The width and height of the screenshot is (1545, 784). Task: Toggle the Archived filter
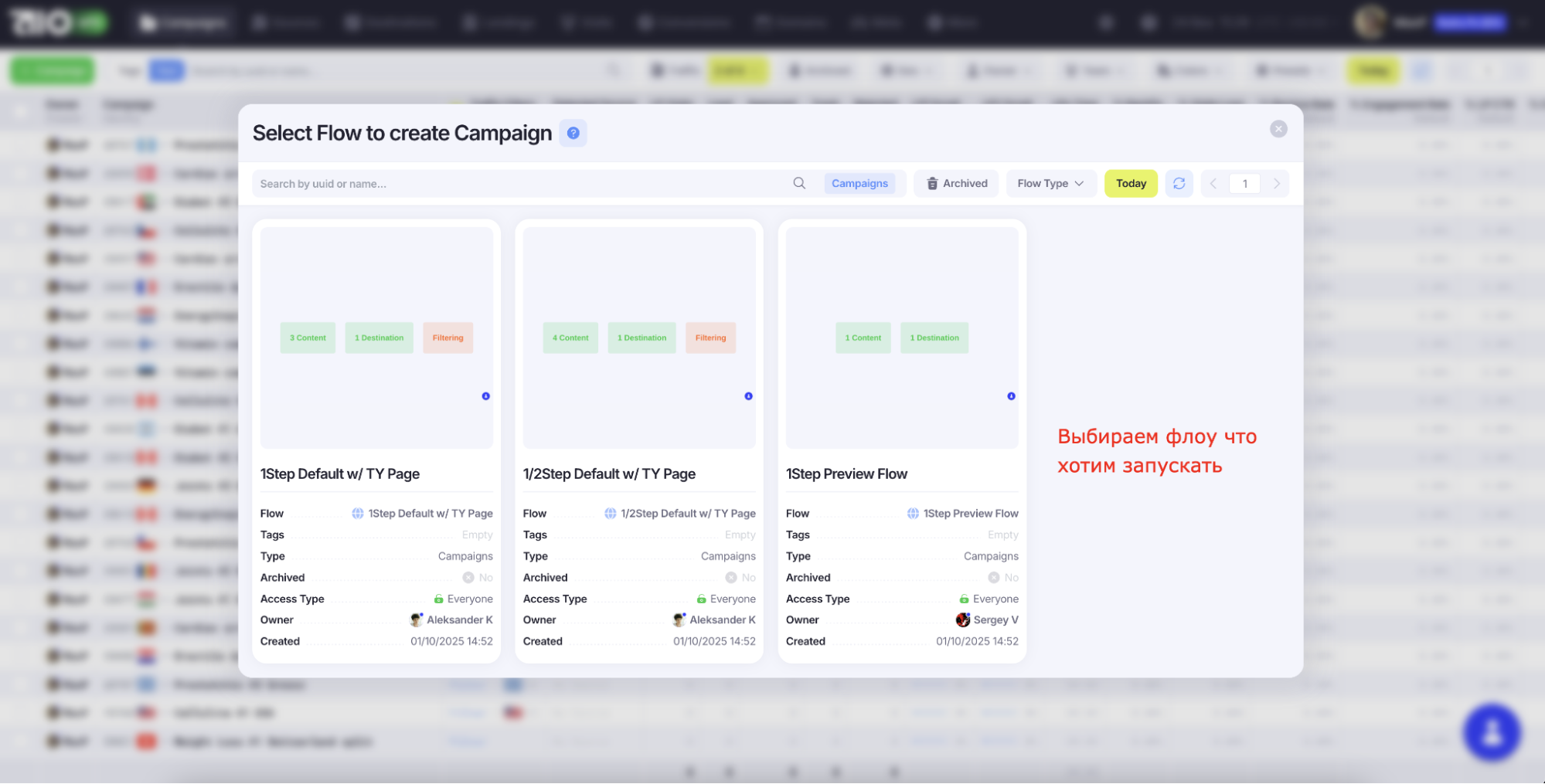956,183
